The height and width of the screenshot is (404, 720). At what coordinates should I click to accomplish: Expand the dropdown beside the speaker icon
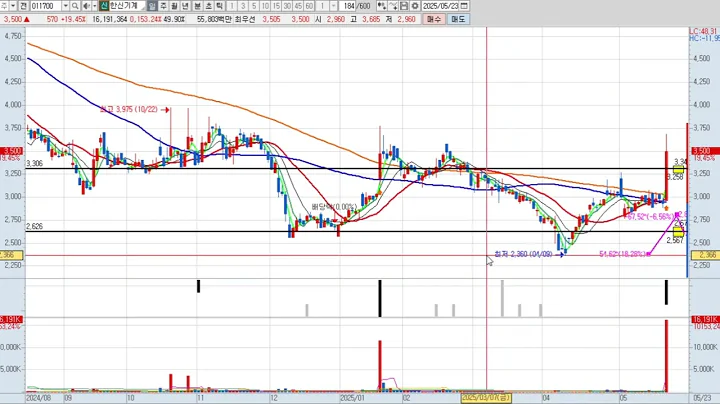pyautogui.click(x=95, y=6)
